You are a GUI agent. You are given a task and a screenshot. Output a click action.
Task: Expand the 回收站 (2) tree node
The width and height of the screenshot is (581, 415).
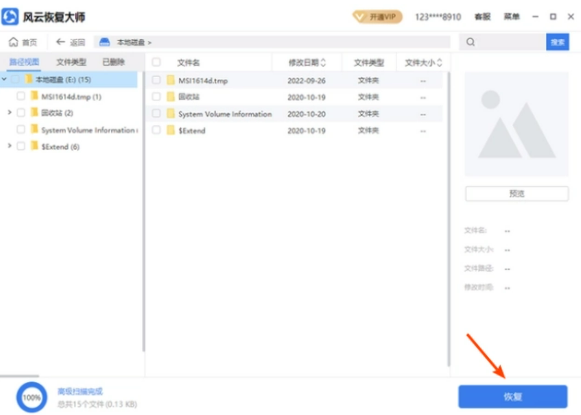click(10, 112)
